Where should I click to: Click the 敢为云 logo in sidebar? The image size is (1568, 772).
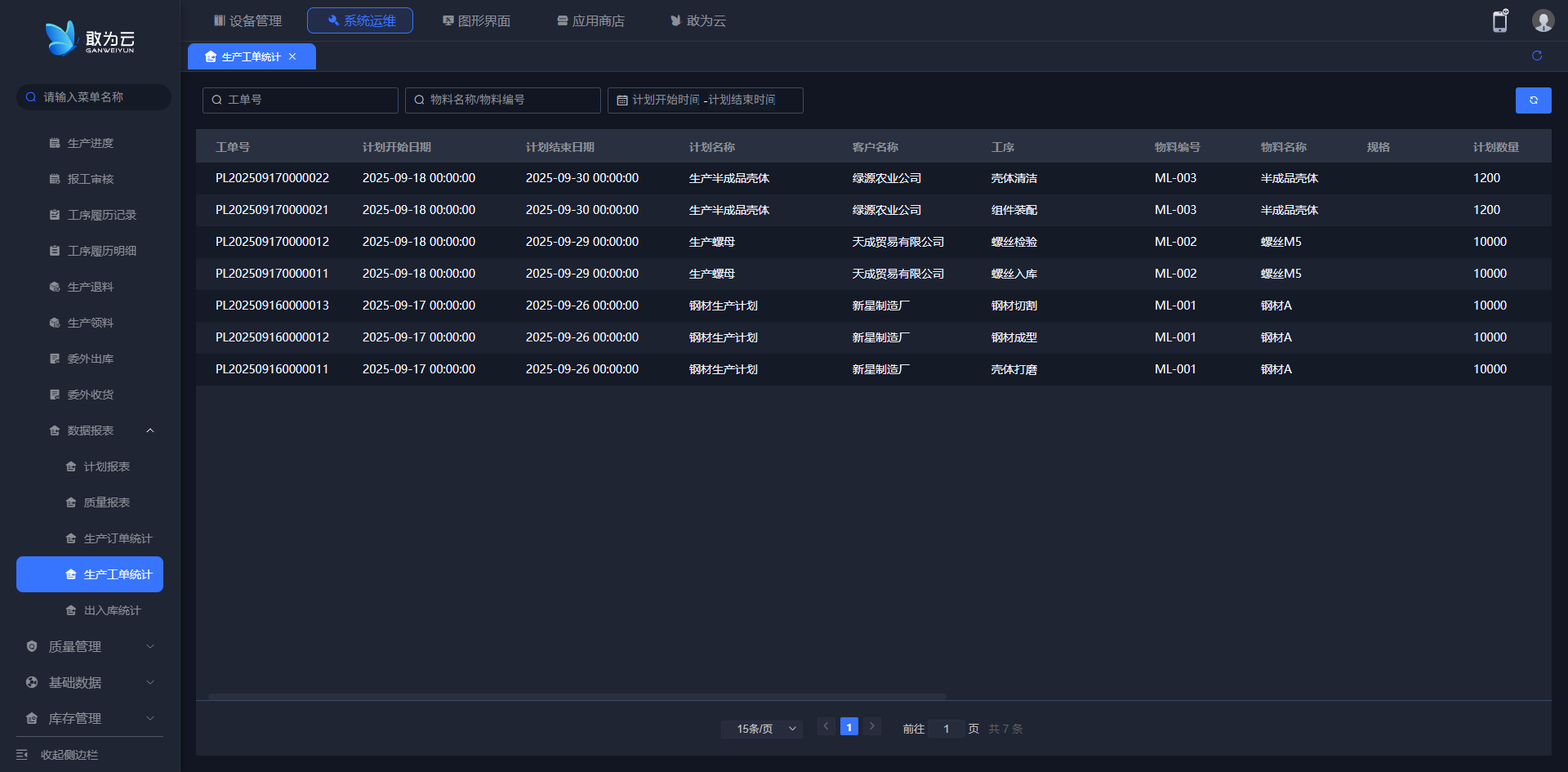[x=90, y=38]
